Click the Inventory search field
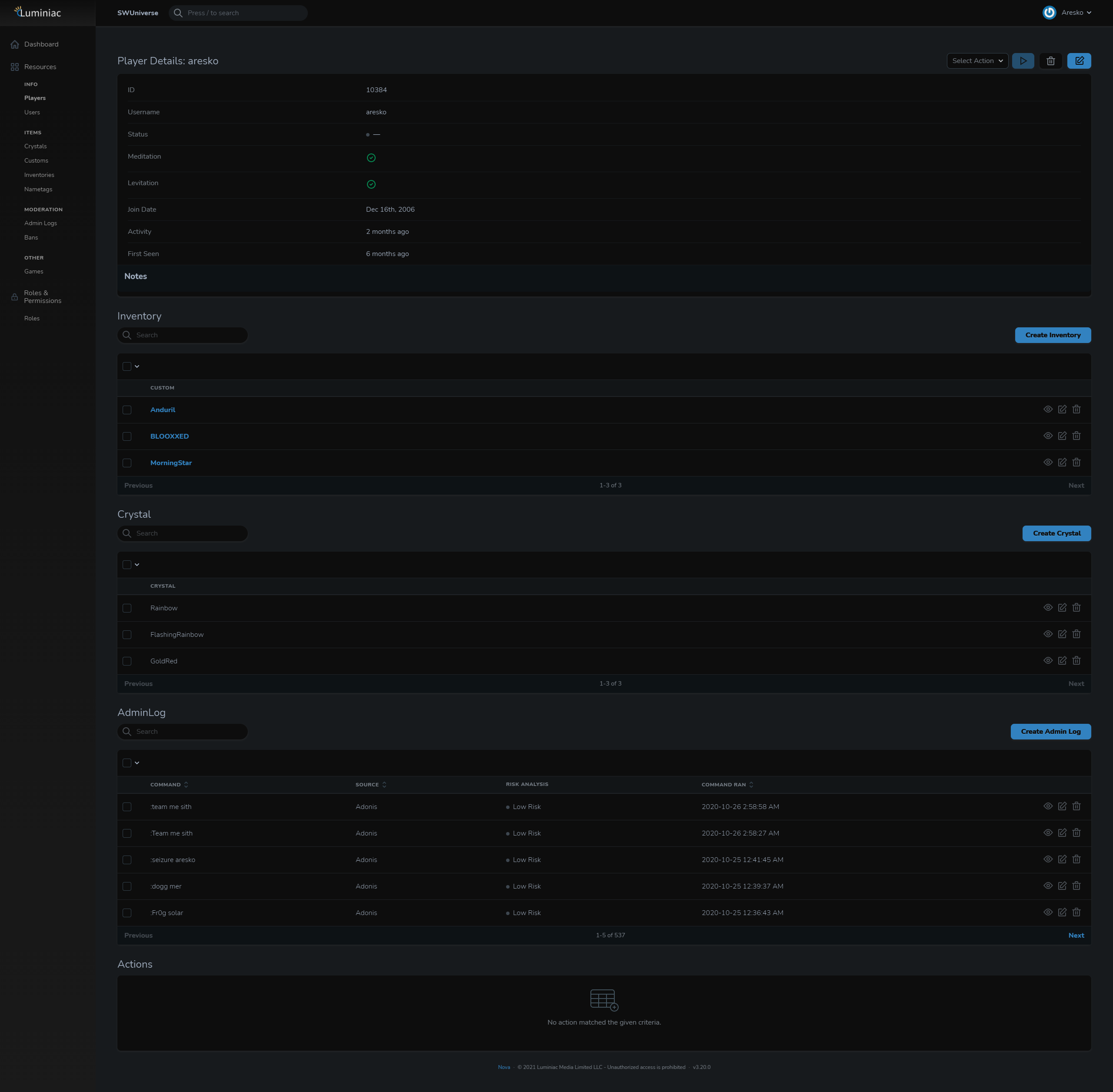The height and width of the screenshot is (1092, 1113). [x=183, y=335]
